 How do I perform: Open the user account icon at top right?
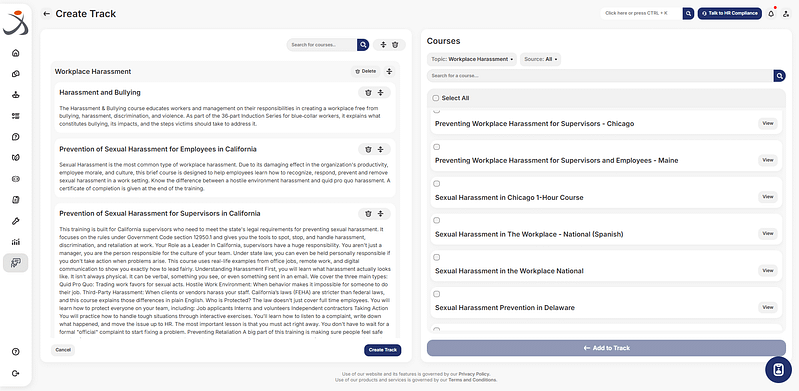point(786,14)
